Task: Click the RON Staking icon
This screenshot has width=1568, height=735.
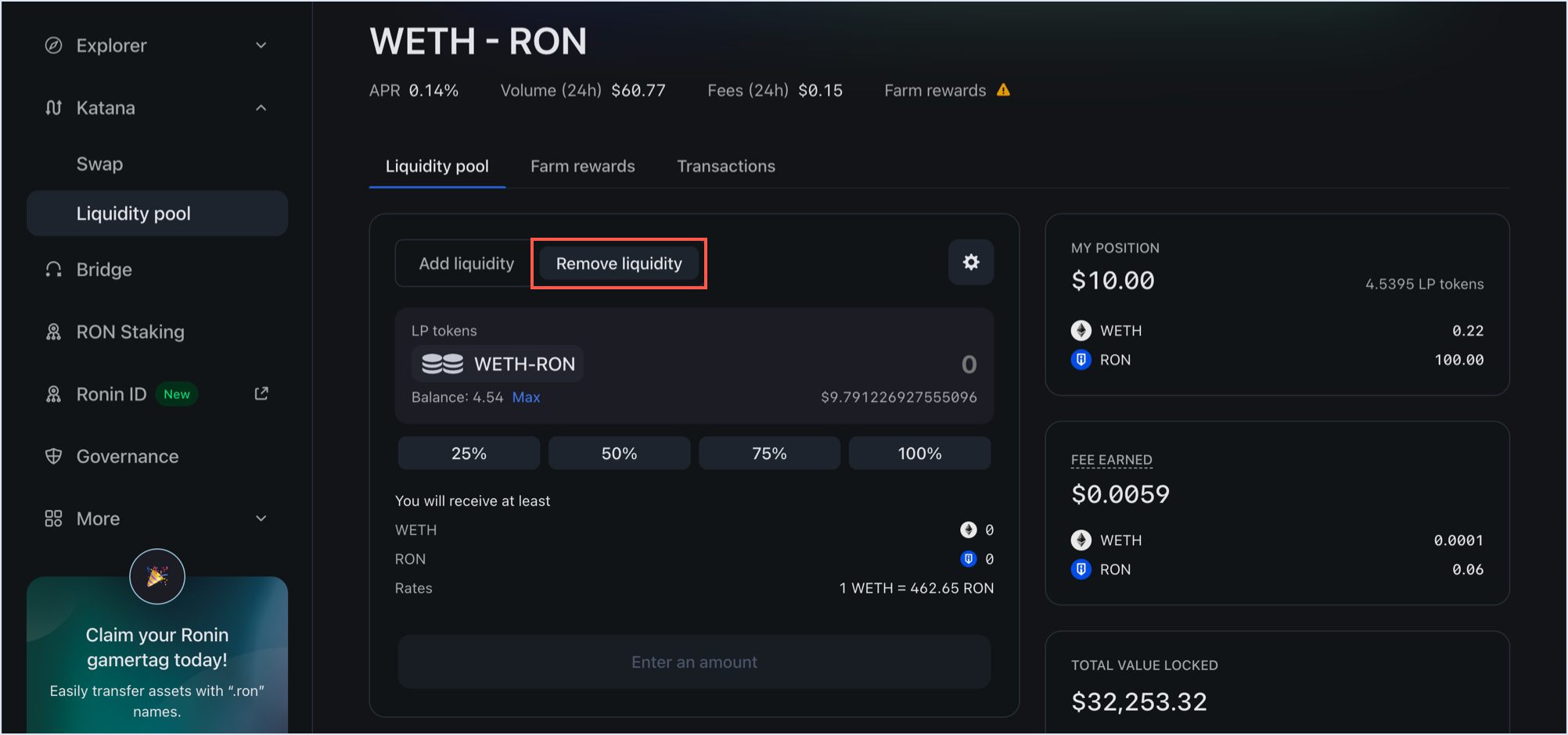Action: pos(53,332)
